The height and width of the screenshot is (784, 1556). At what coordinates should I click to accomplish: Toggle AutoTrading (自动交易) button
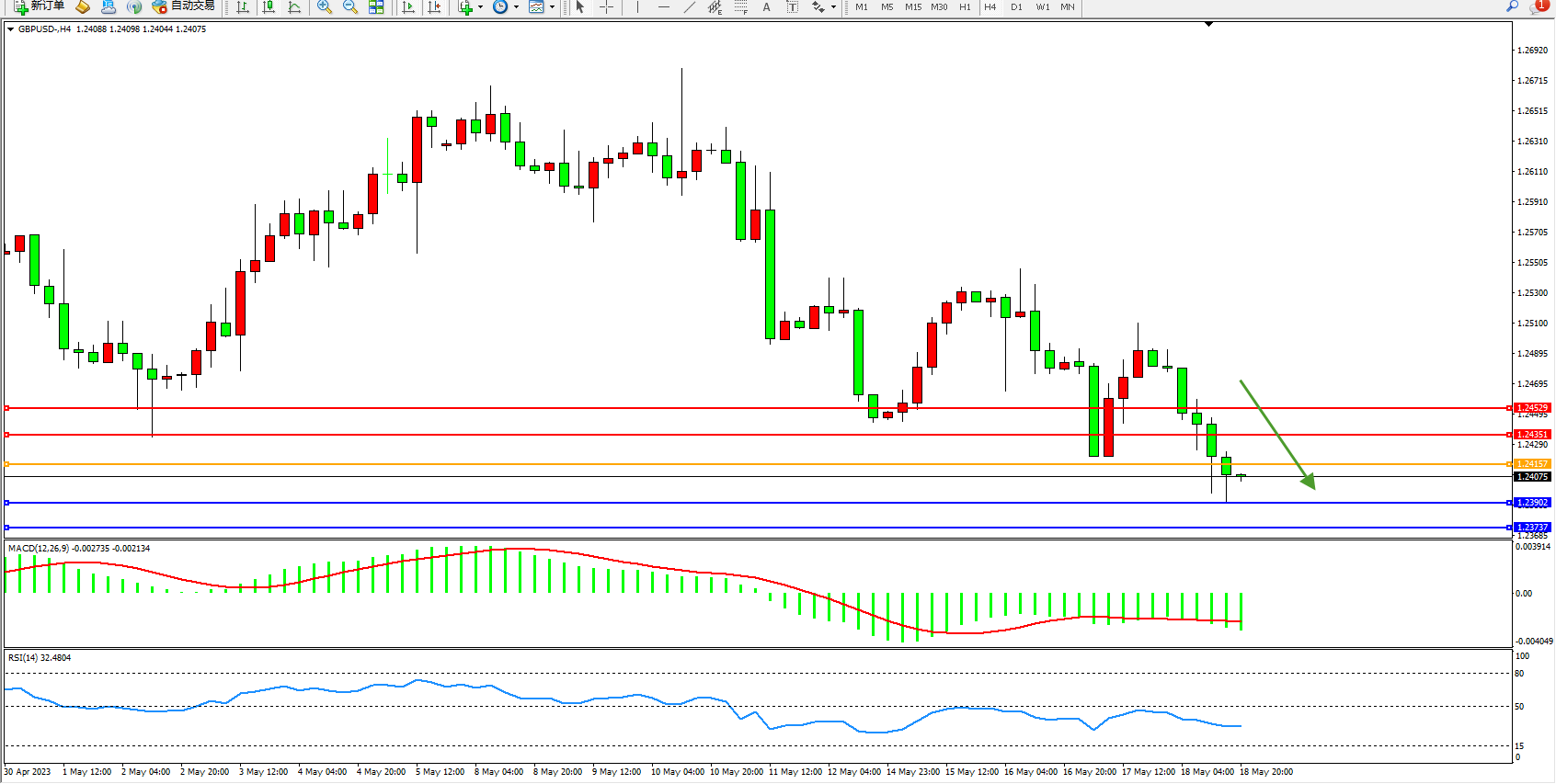(x=183, y=6)
